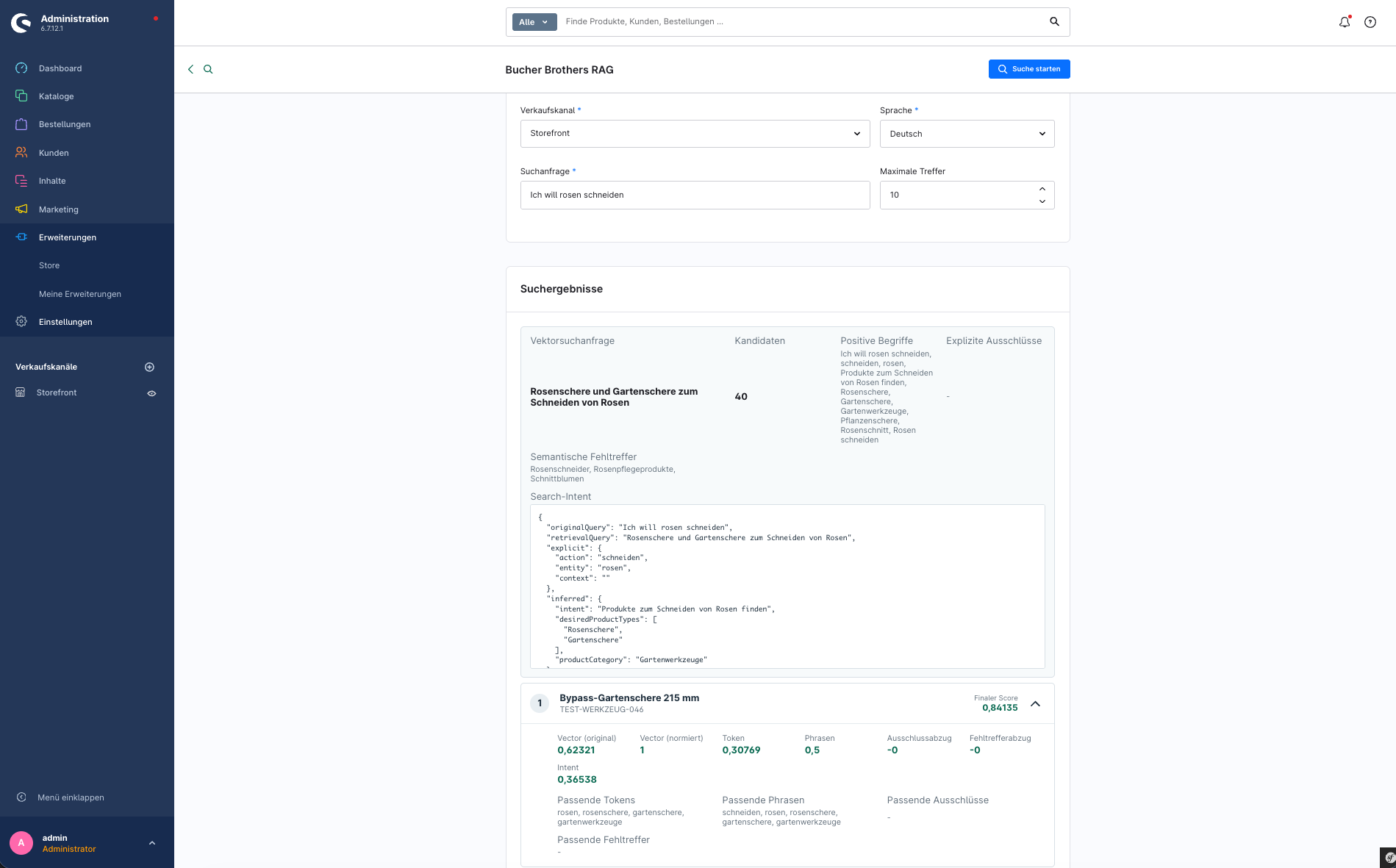Click the Search-Intent JSON text area
Screen dimensions: 1396x868
click(x=787, y=587)
